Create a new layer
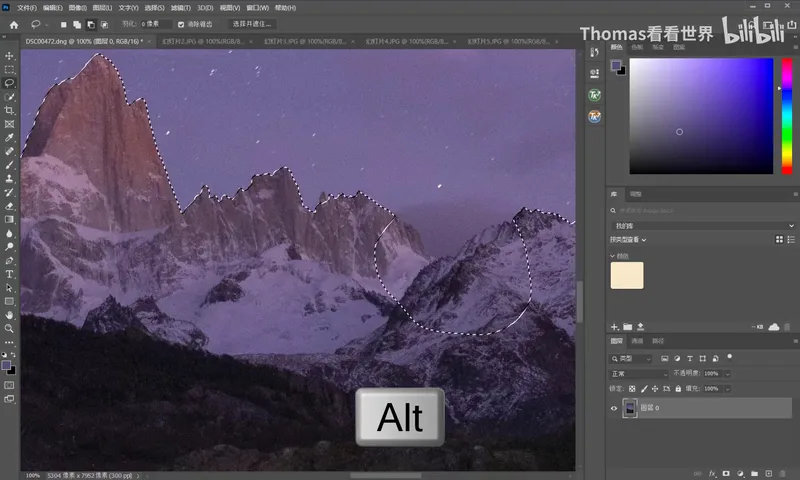This screenshot has width=800, height=480. pos(768,474)
